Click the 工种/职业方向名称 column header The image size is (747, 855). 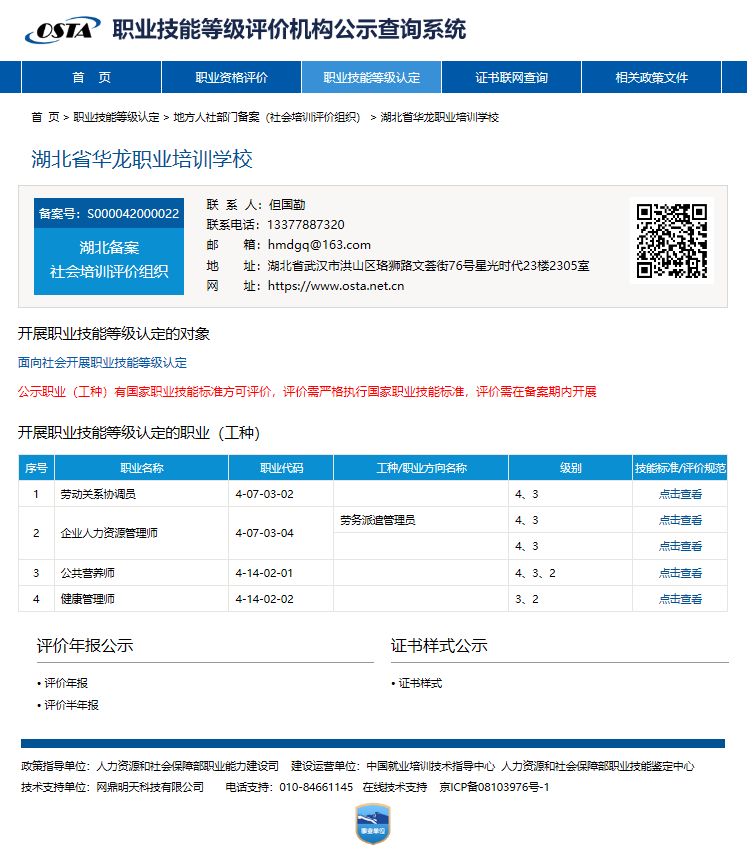coord(421,468)
